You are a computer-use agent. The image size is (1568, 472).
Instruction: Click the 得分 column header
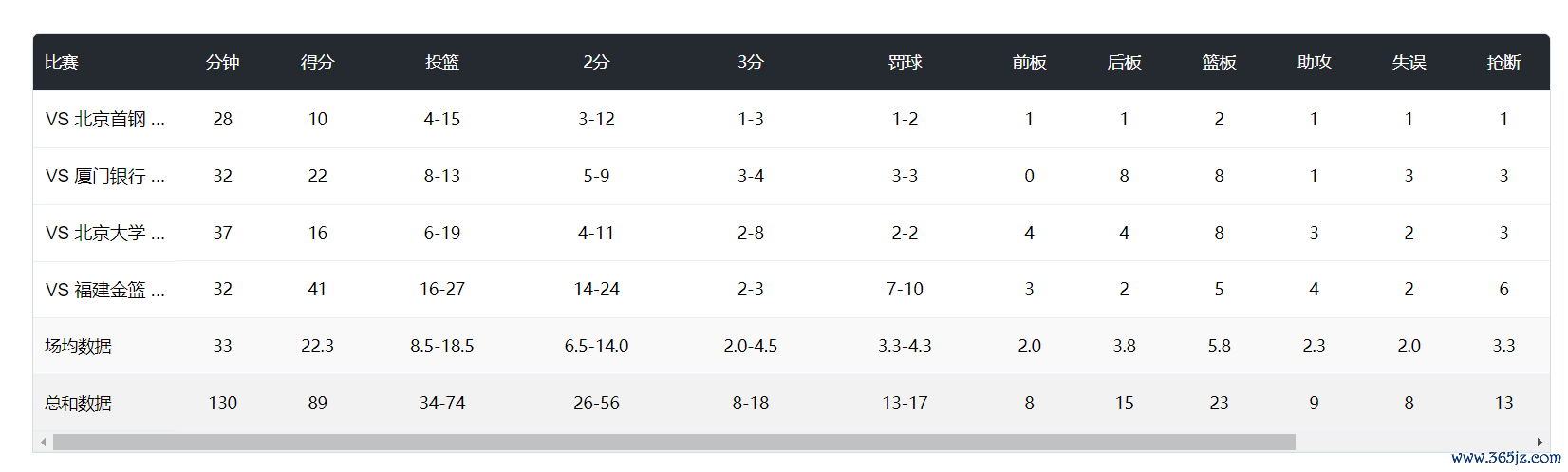pyautogui.click(x=317, y=63)
